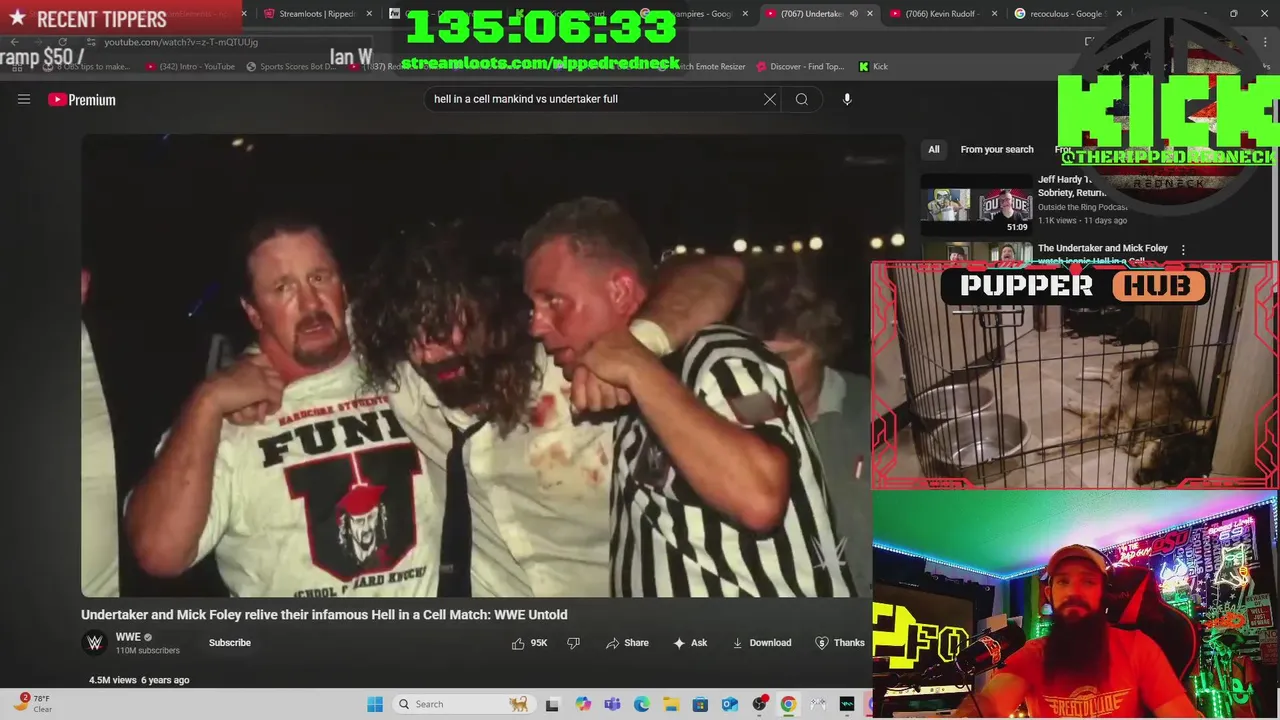This screenshot has height=720, width=1280.
Task: Share the WWE Untold video
Action: point(627,643)
